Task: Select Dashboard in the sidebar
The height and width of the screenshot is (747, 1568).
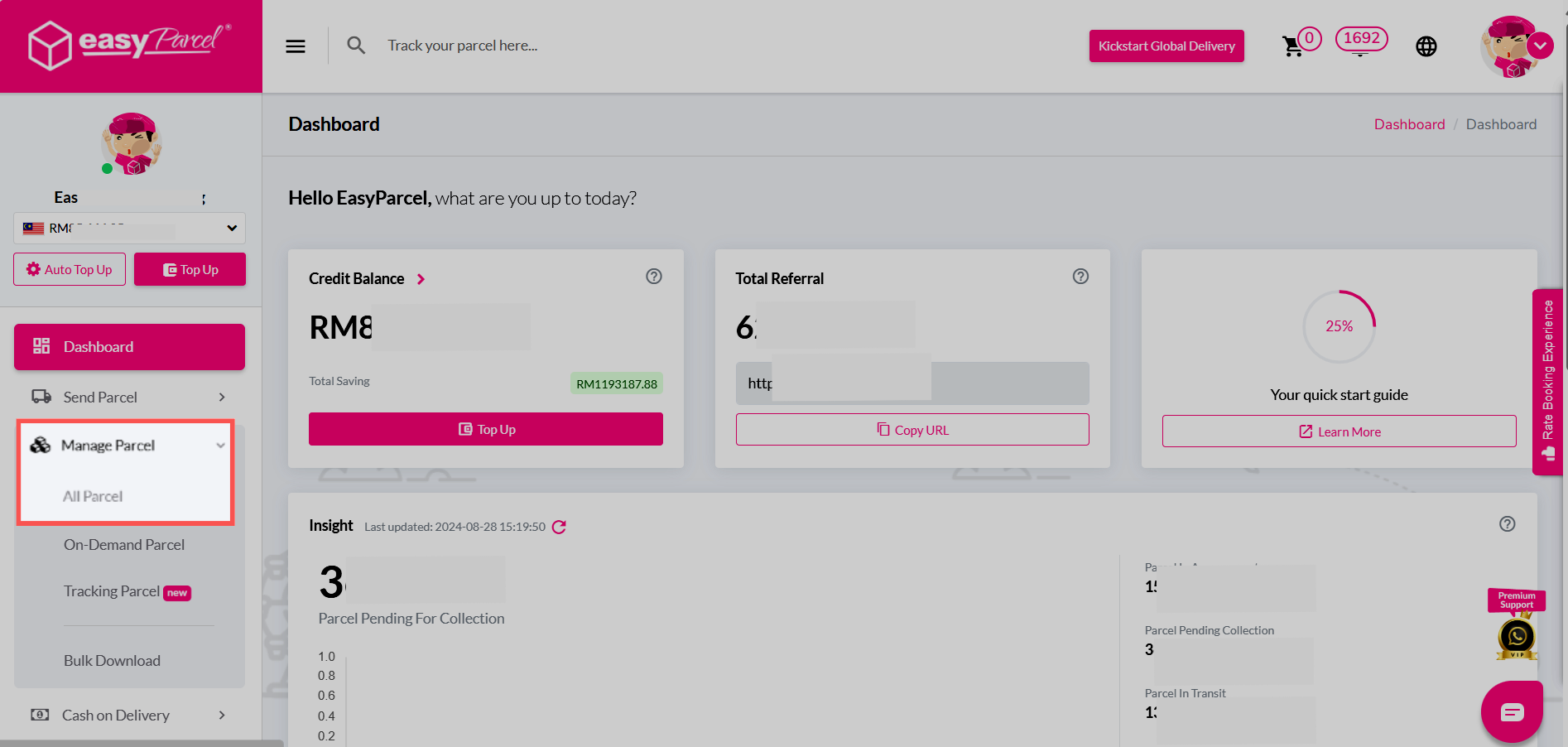Action: coord(129,347)
